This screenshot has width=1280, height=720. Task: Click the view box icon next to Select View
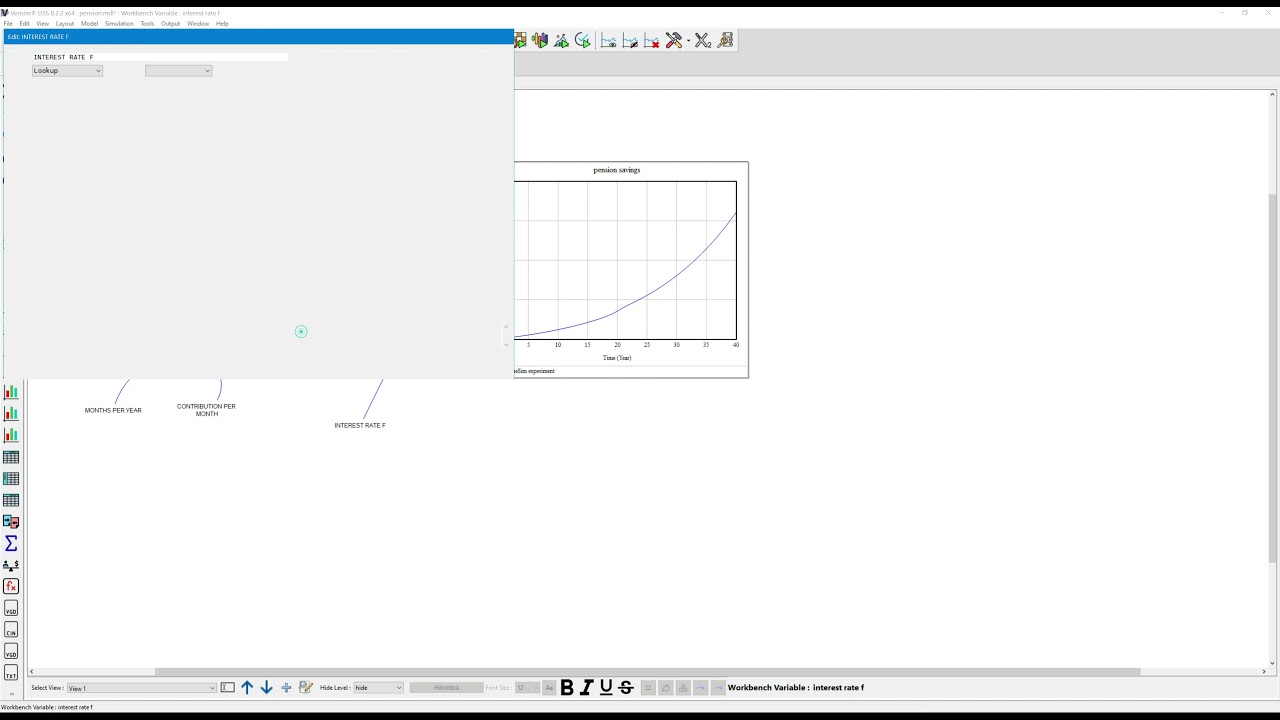[228, 688]
